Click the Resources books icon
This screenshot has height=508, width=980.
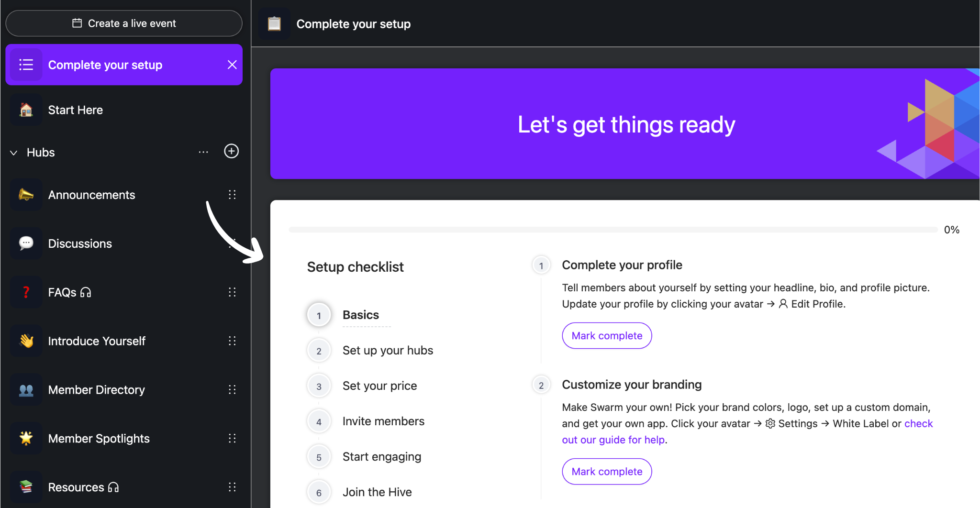[x=27, y=487]
